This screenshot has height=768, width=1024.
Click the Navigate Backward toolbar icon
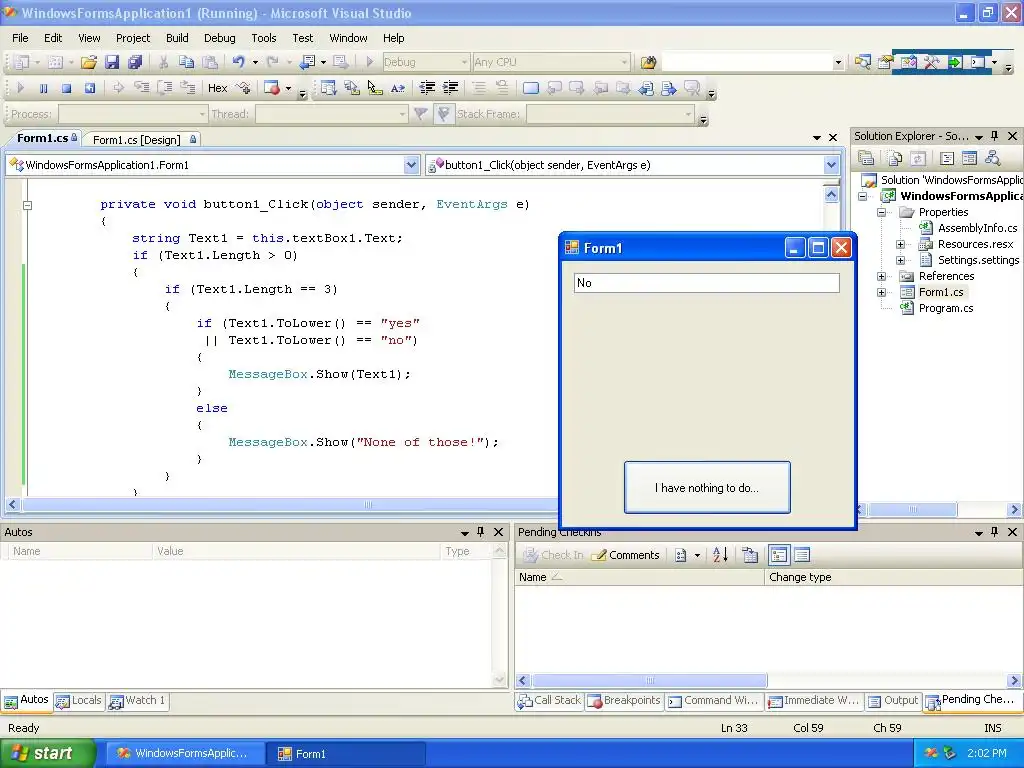(307, 62)
